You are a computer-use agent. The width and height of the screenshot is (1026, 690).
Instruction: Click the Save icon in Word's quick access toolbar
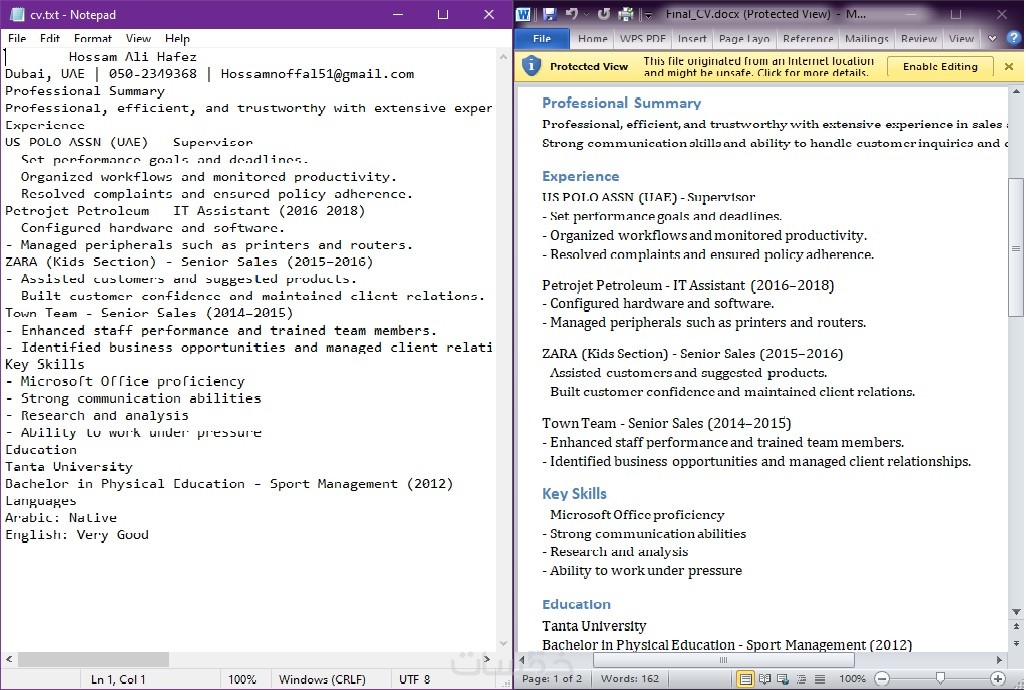(x=549, y=14)
